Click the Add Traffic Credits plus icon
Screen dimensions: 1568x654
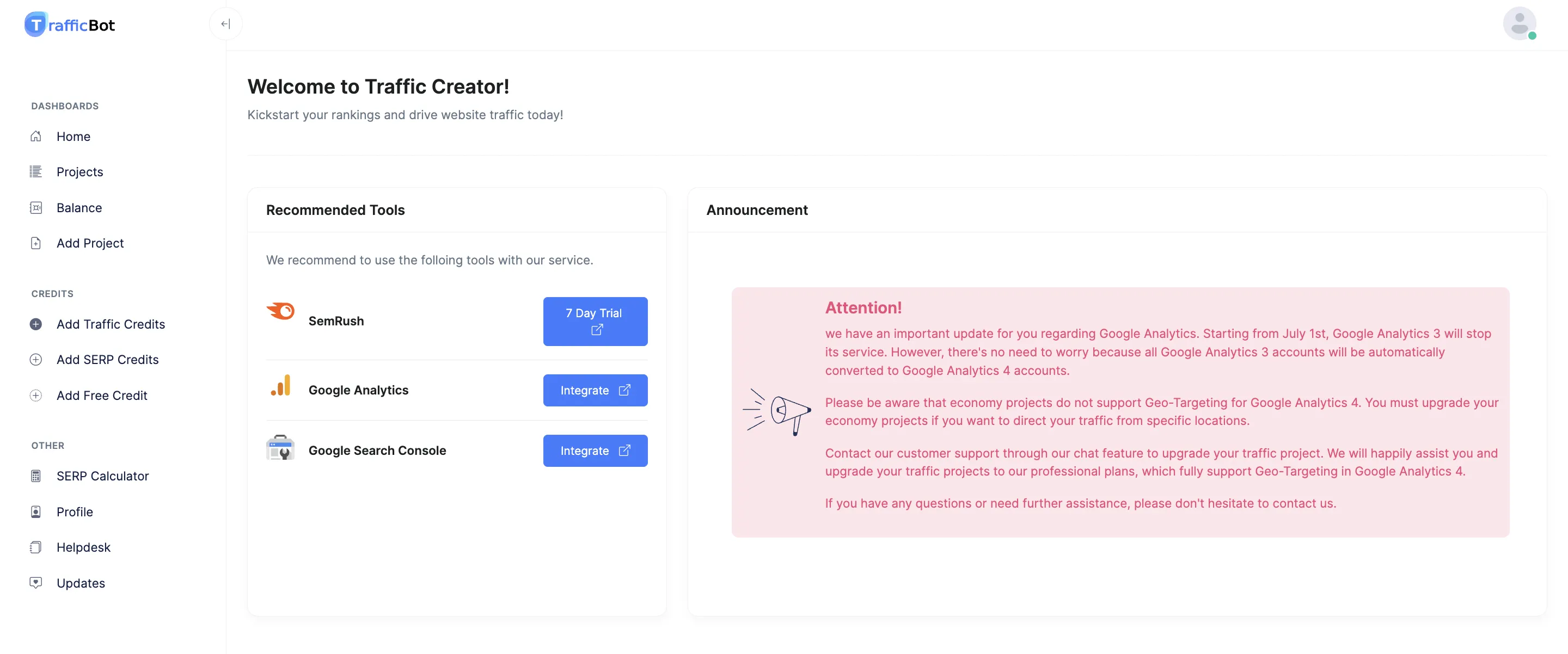tap(36, 324)
